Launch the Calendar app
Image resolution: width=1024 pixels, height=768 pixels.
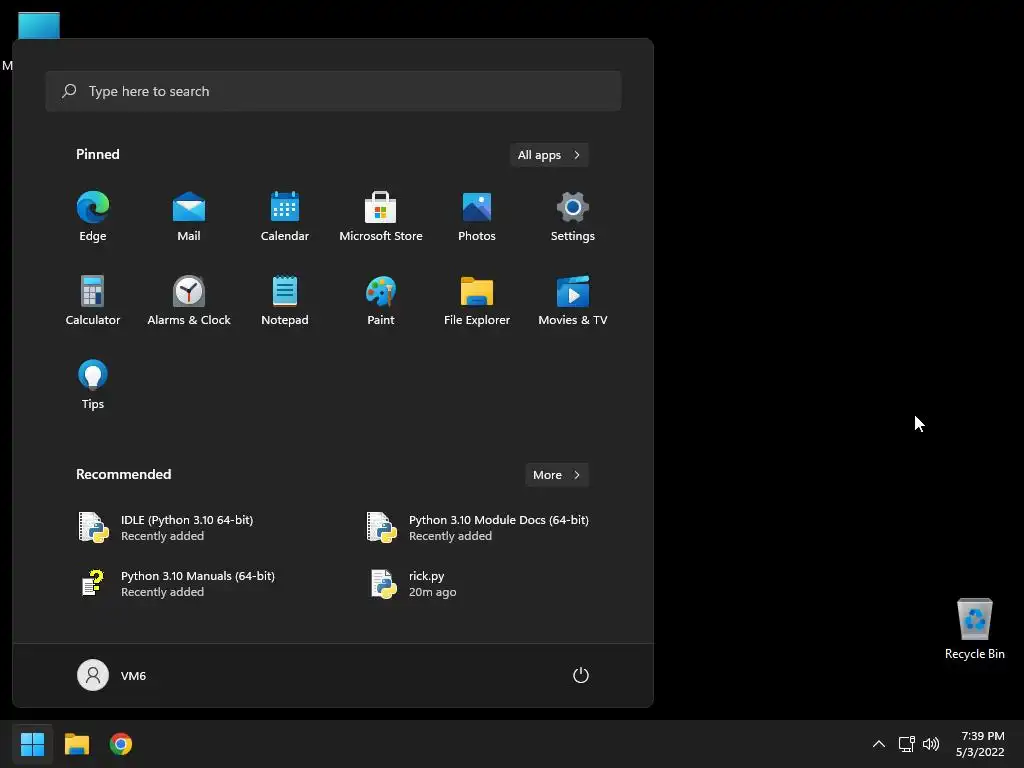pos(285,217)
